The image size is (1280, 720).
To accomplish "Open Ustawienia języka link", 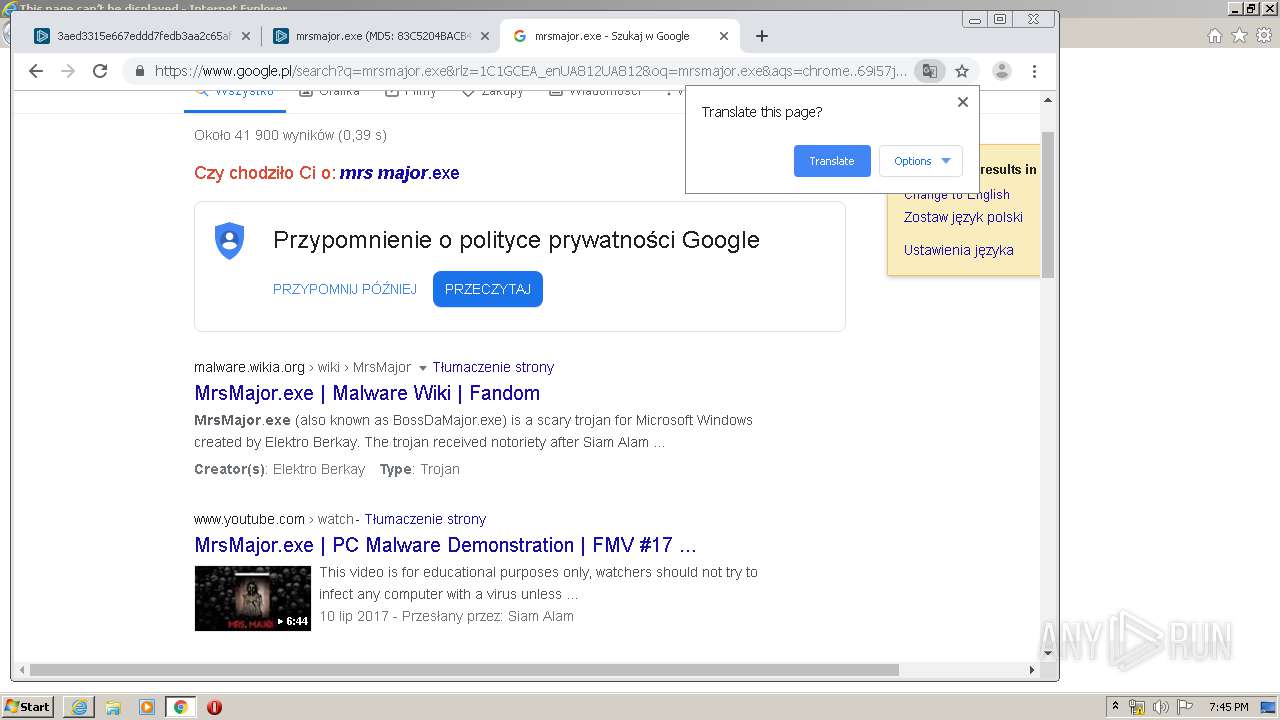I will 958,250.
